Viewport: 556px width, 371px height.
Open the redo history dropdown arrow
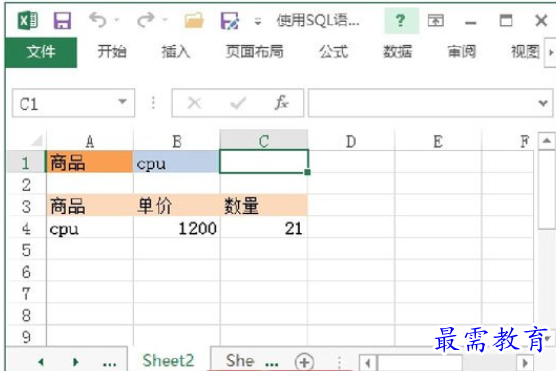(x=165, y=20)
